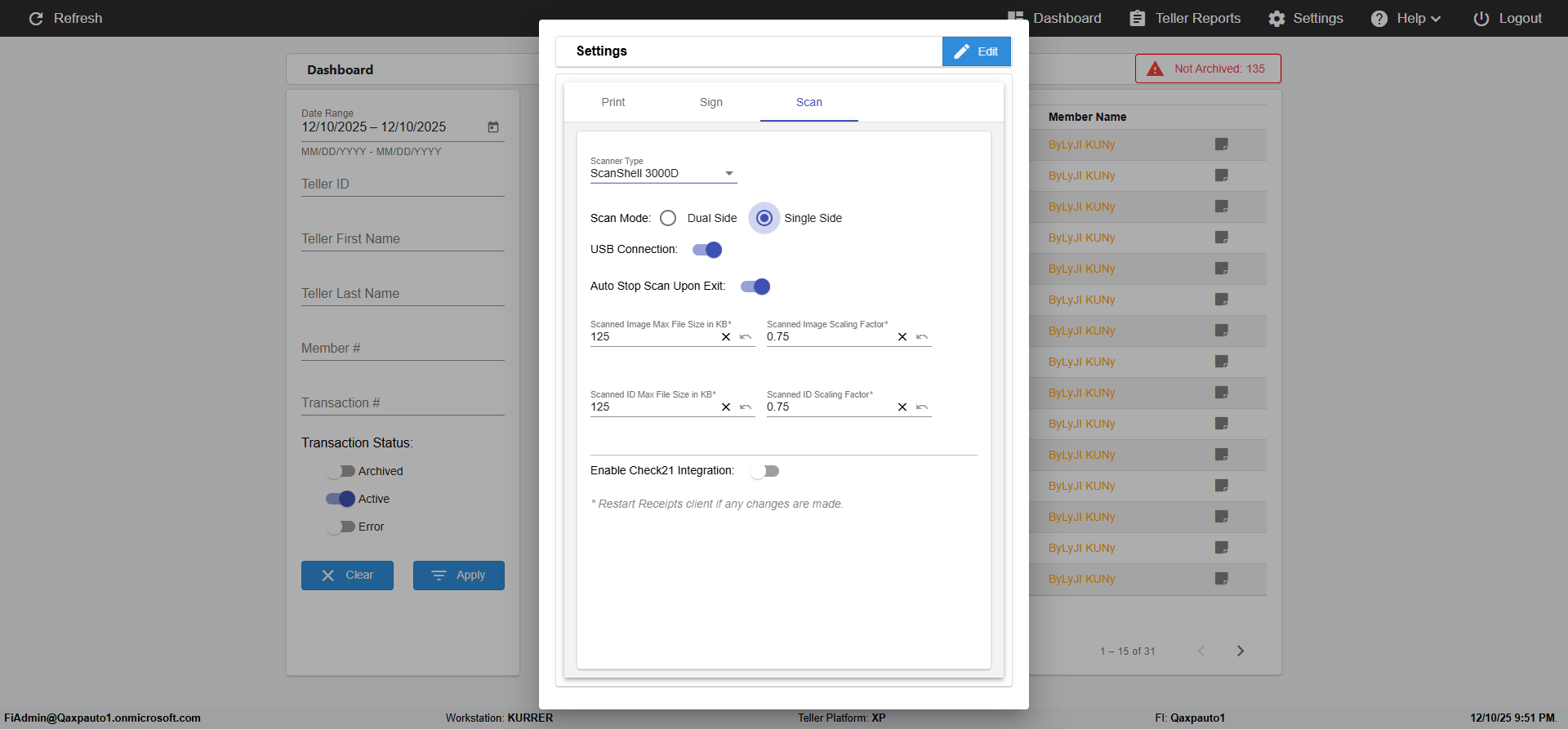Screen dimensions: 1568x729
Task: Undo Scanned ID Max File Size change
Action: [x=746, y=407]
